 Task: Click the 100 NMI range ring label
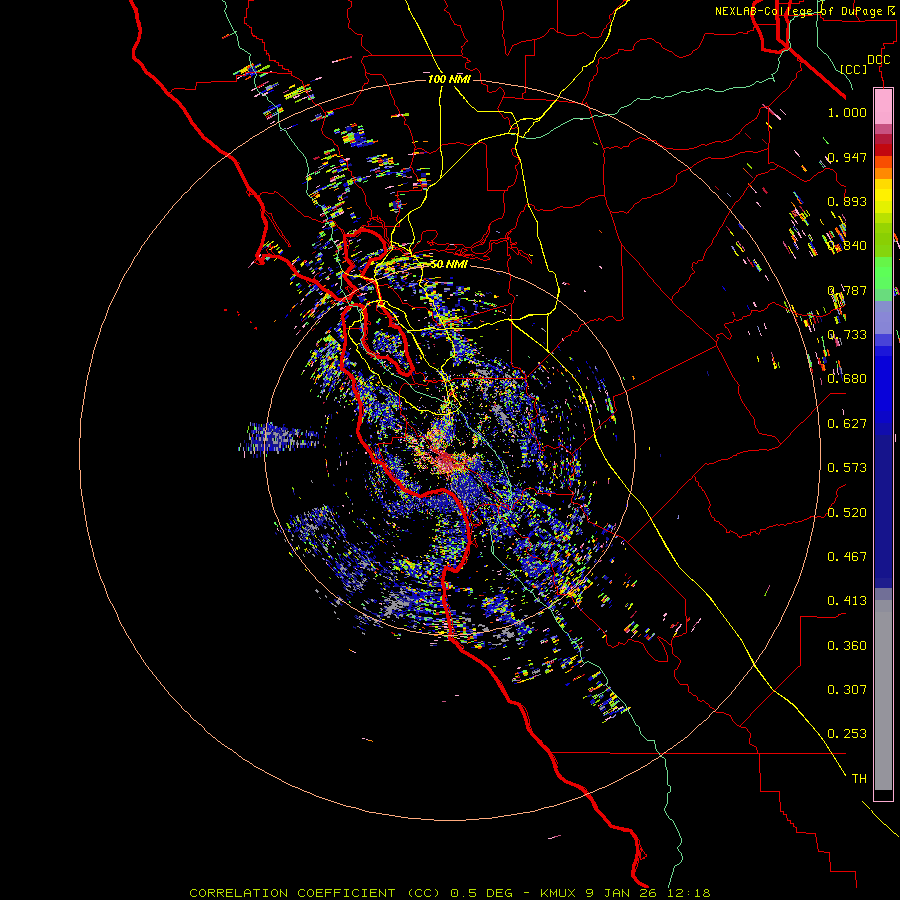click(449, 79)
